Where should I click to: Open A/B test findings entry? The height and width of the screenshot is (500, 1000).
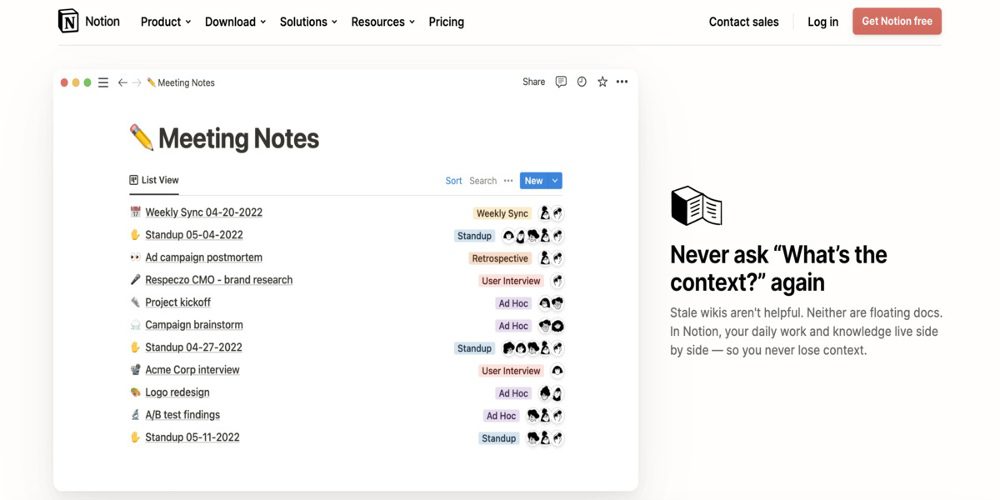tap(182, 415)
